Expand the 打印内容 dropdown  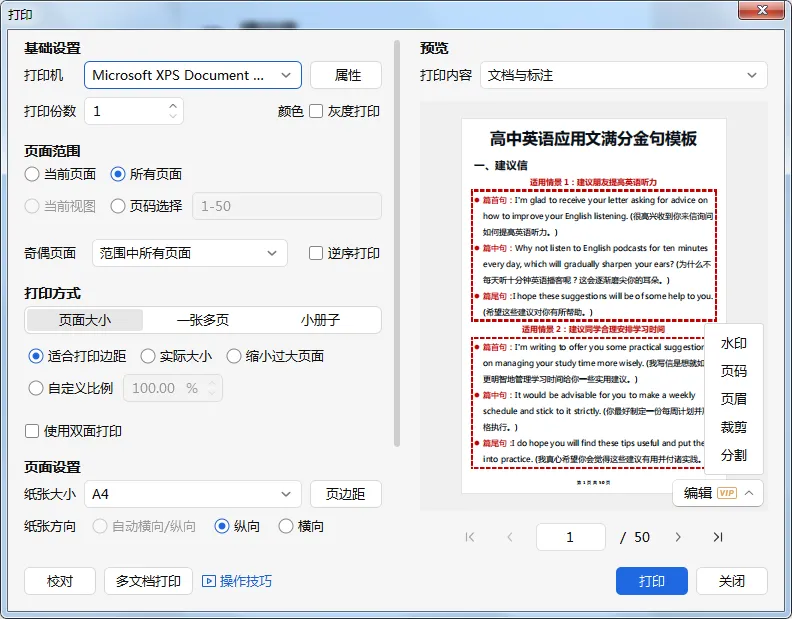[624, 75]
